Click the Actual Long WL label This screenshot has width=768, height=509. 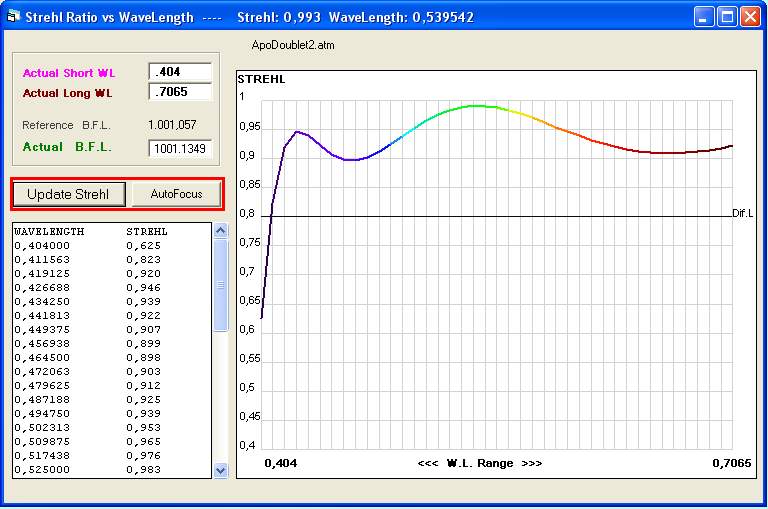[x=68, y=94]
